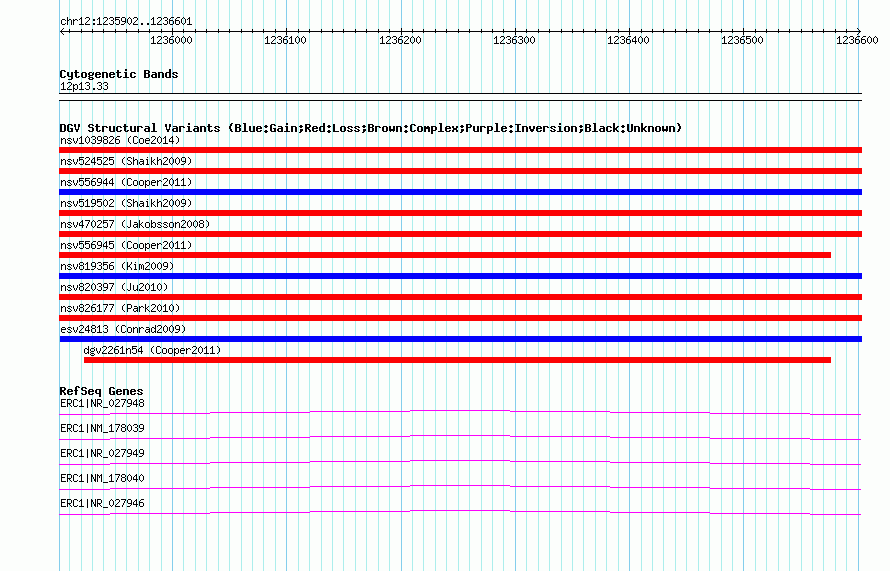The width and height of the screenshot is (890, 571).
Task: Select the red bar under nsv519502
Action: (x=460, y=213)
